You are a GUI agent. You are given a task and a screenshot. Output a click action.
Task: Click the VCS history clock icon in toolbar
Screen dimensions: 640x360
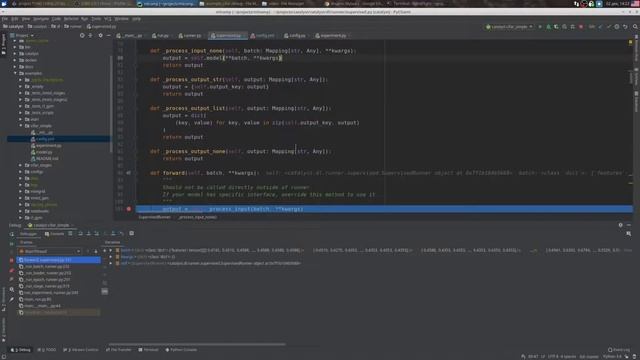617,27
